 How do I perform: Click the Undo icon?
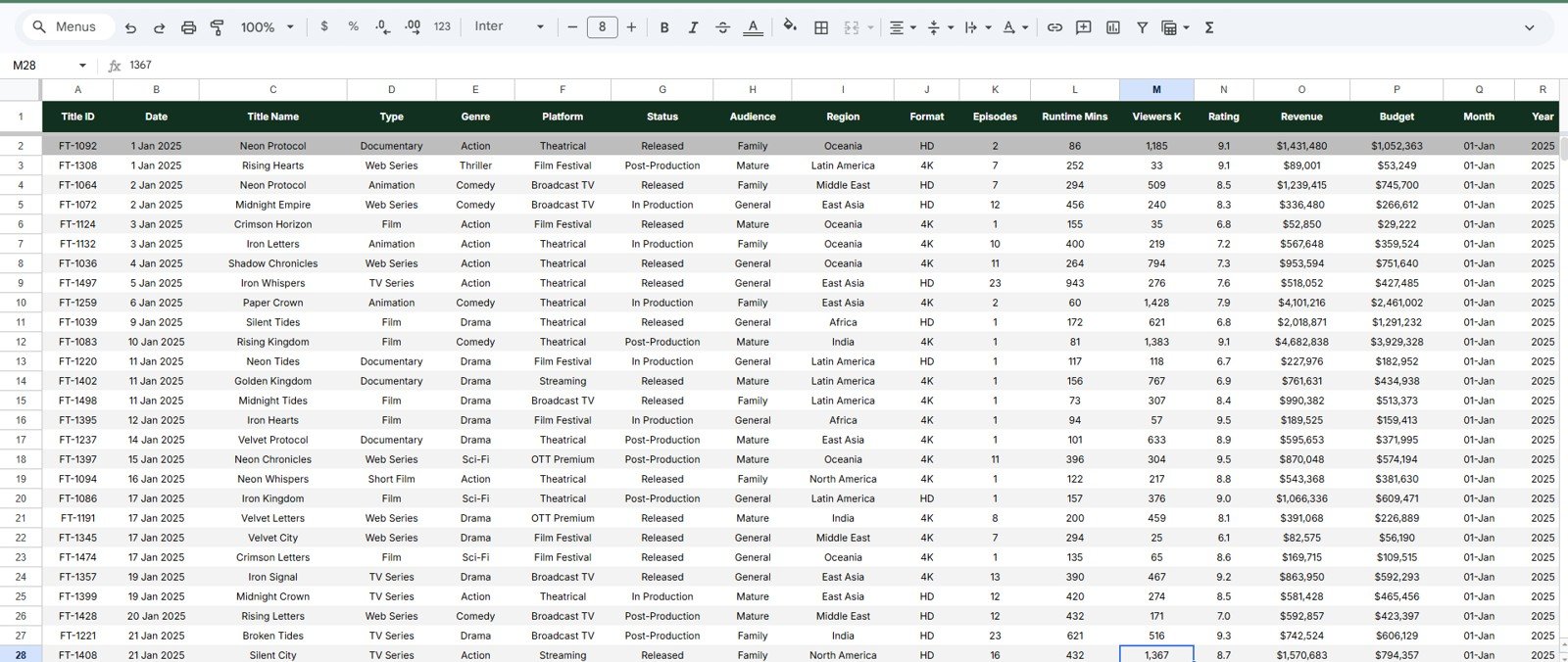click(130, 27)
